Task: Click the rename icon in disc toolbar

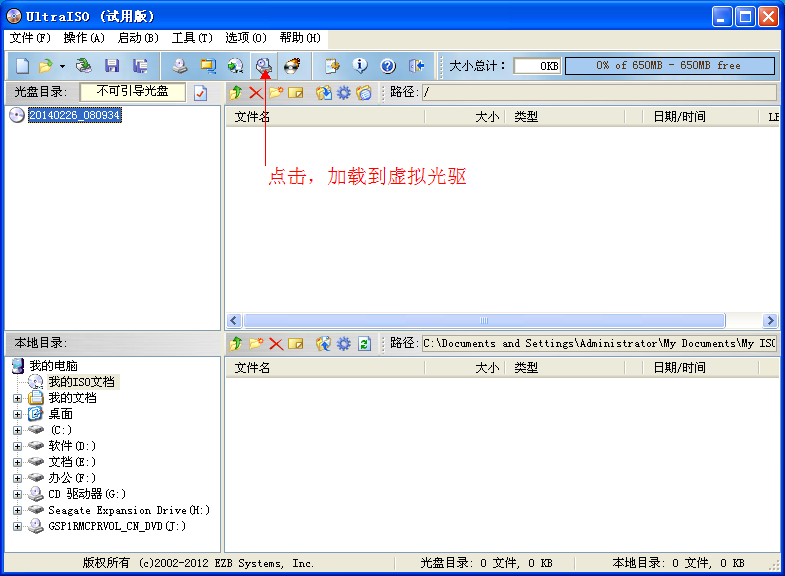Action: [296, 93]
